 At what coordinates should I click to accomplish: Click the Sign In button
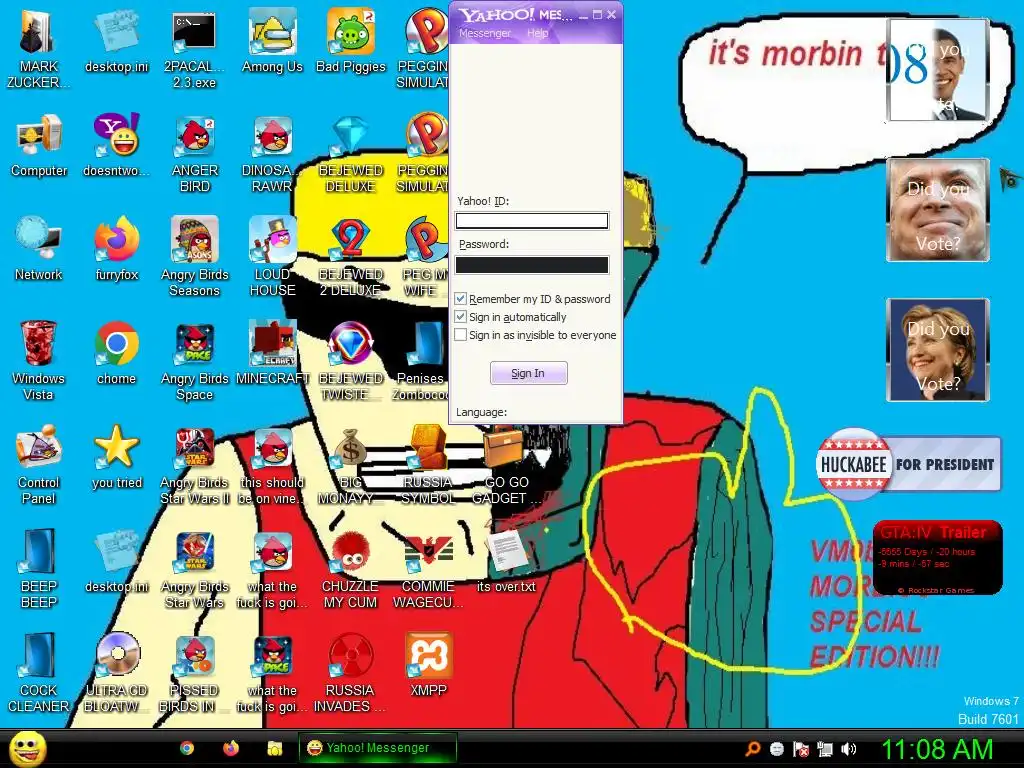pos(528,373)
